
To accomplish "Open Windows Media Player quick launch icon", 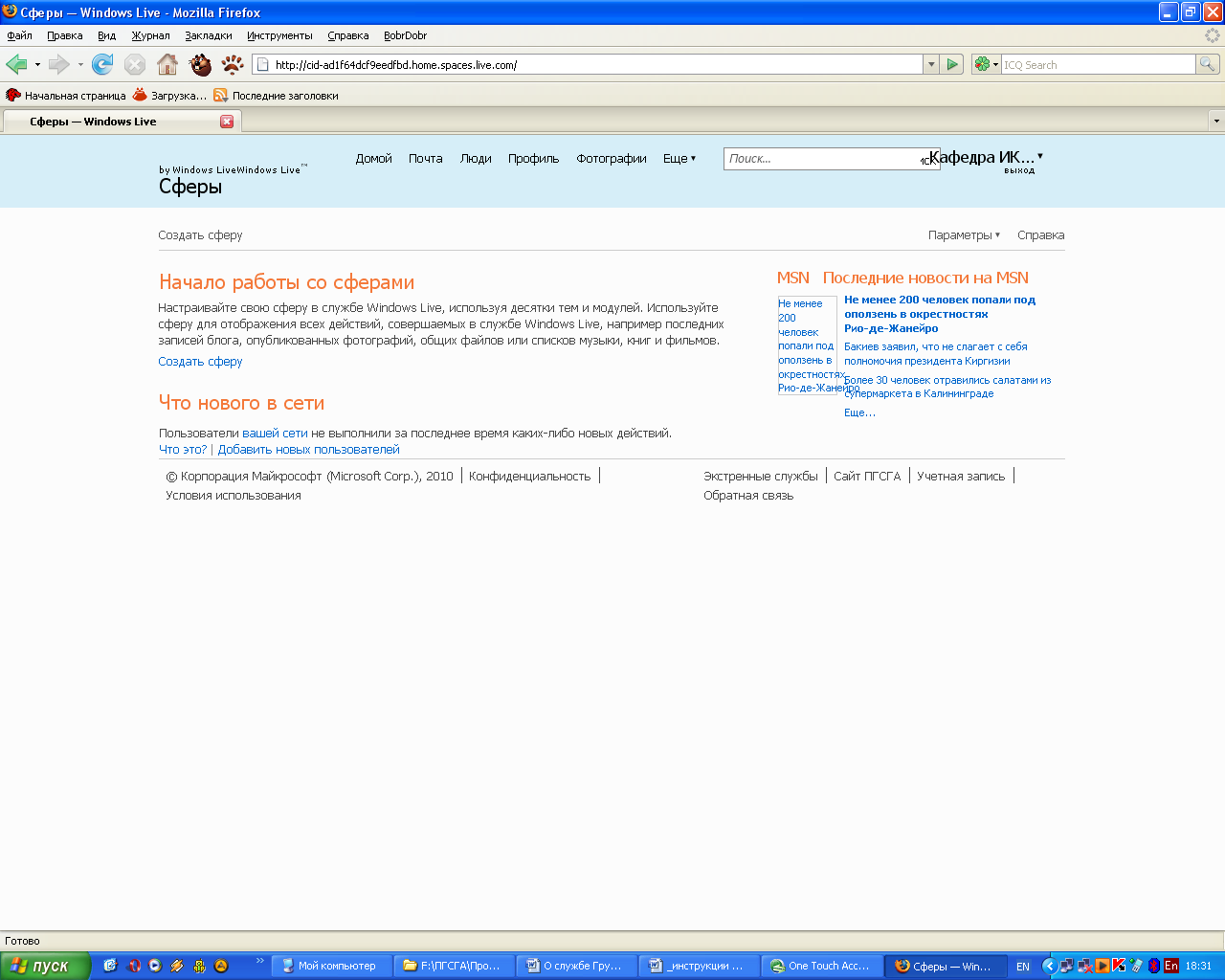I will pos(155,966).
